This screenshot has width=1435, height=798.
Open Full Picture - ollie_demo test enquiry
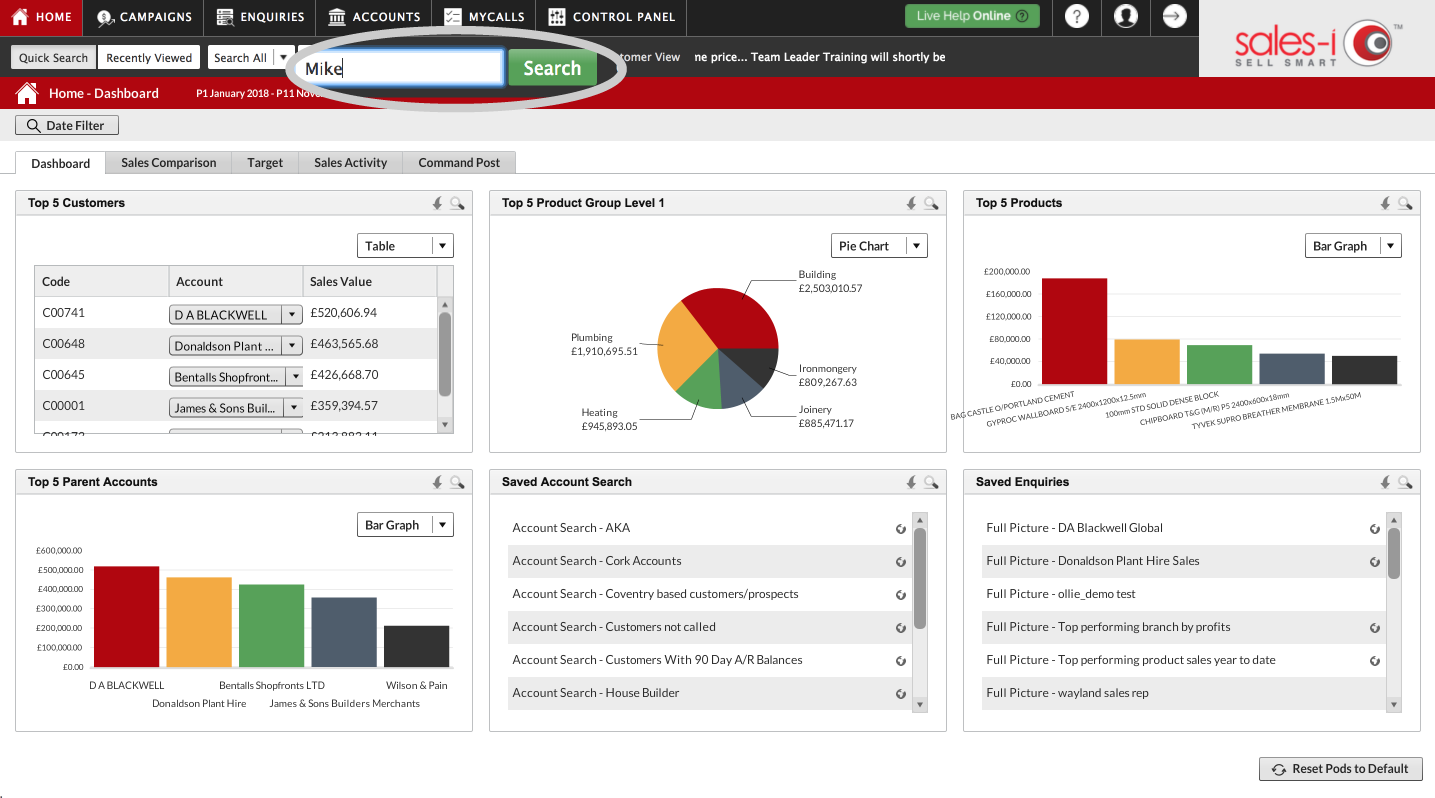(1061, 594)
